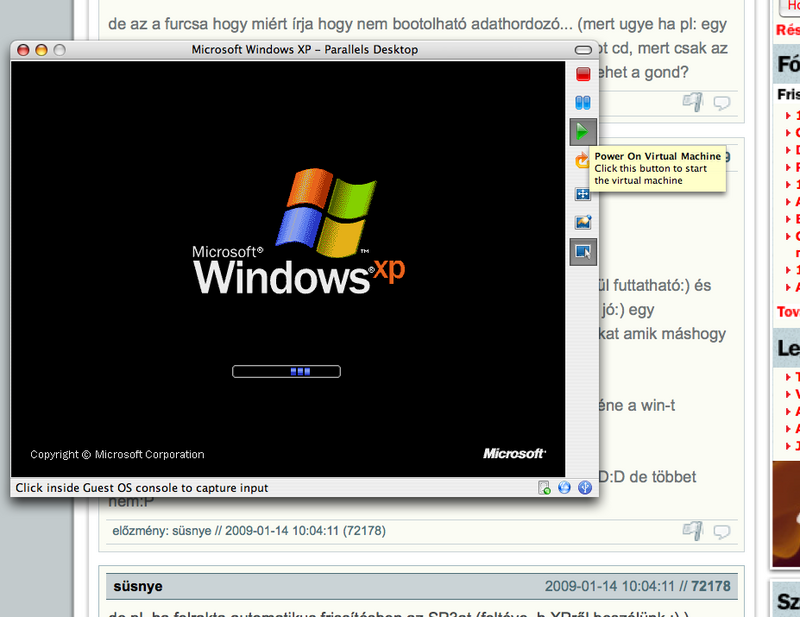Toggle the mouse capture mode icon in sidebar
The image size is (800, 617).
[583, 252]
